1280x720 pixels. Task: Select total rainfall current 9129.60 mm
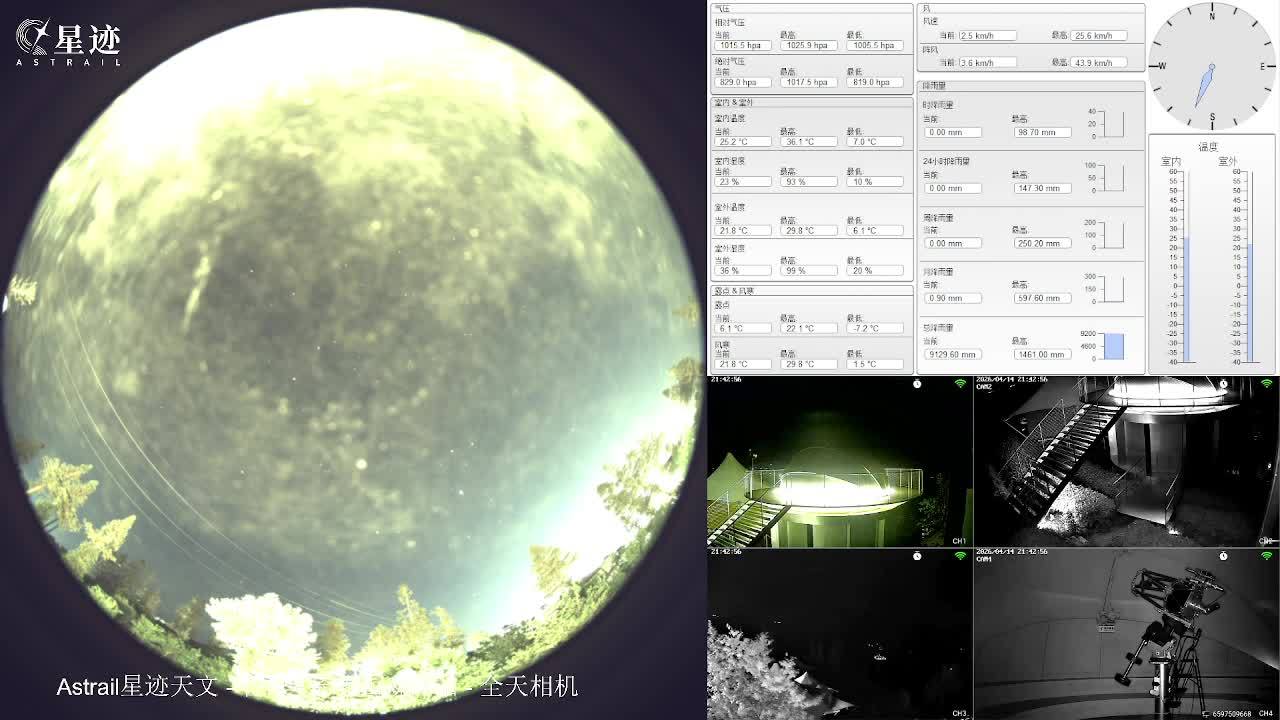click(952, 354)
